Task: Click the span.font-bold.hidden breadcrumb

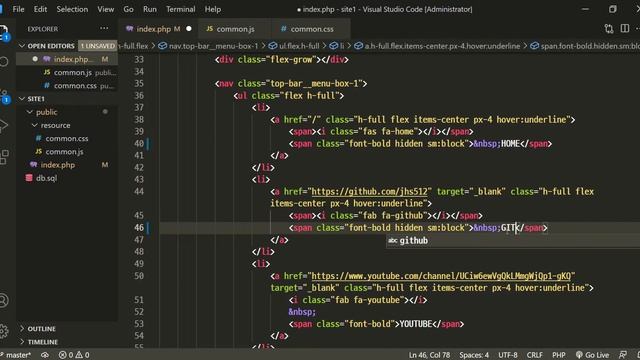Action: click(585, 46)
